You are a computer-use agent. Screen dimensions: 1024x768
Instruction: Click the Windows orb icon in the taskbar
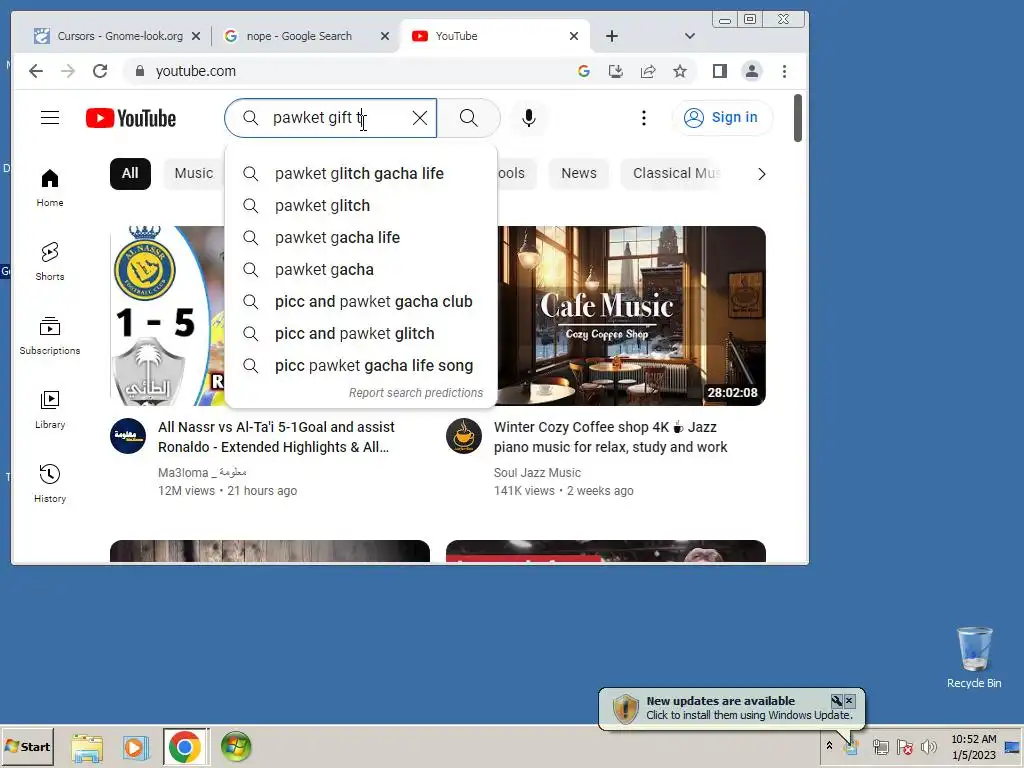coord(236,747)
